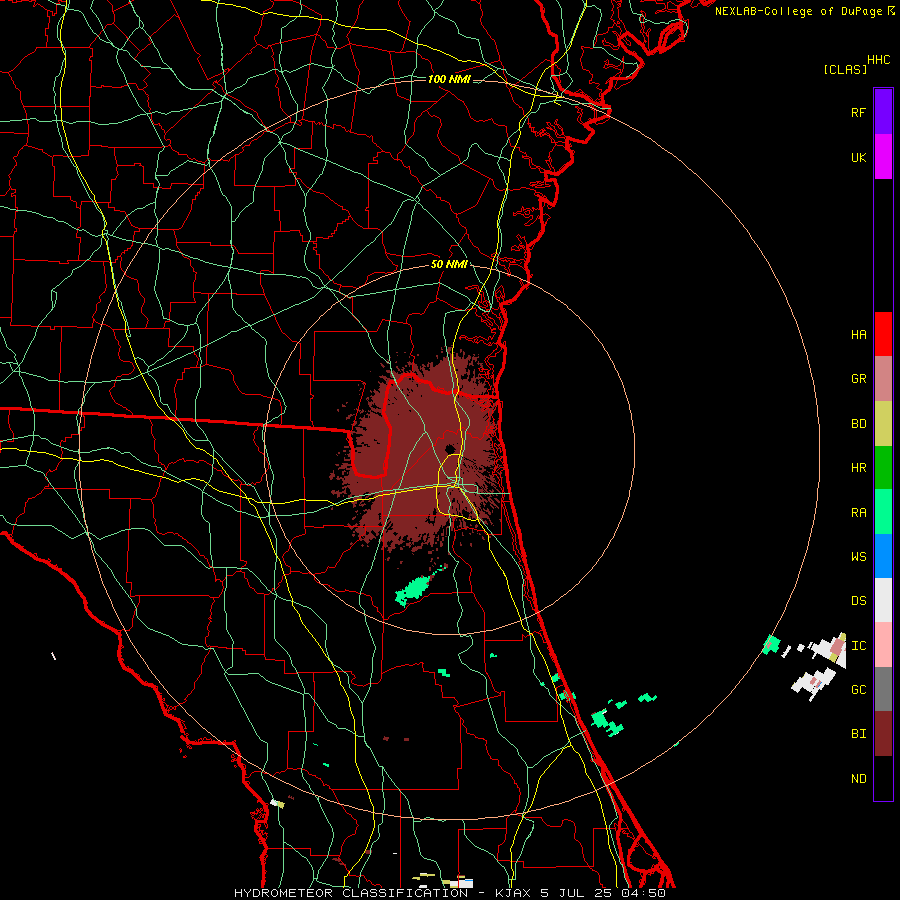Click the 50 NMI range ring label

[449, 264]
